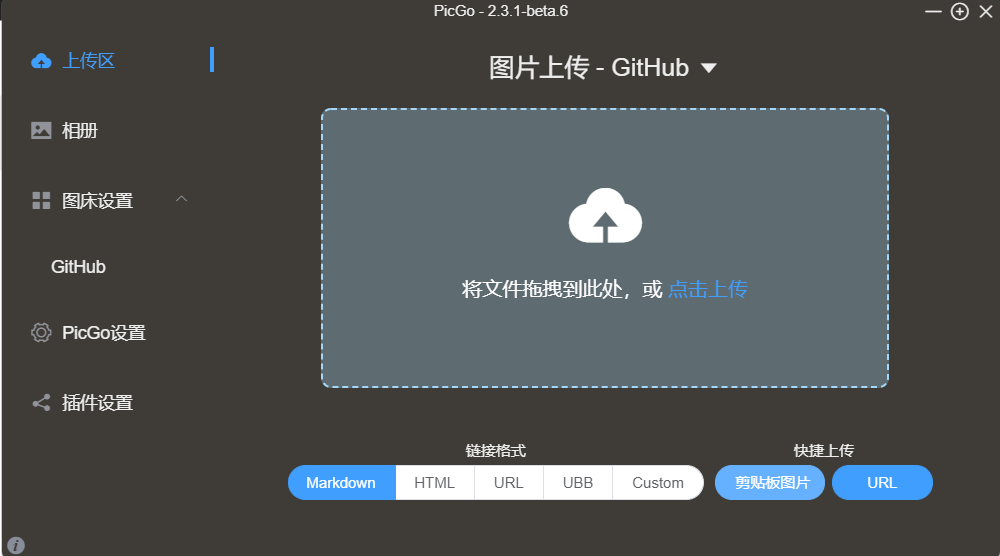Image resolution: width=1000 pixels, height=556 pixels.
Task: Open the info icon at bottom left
Action: (16, 545)
